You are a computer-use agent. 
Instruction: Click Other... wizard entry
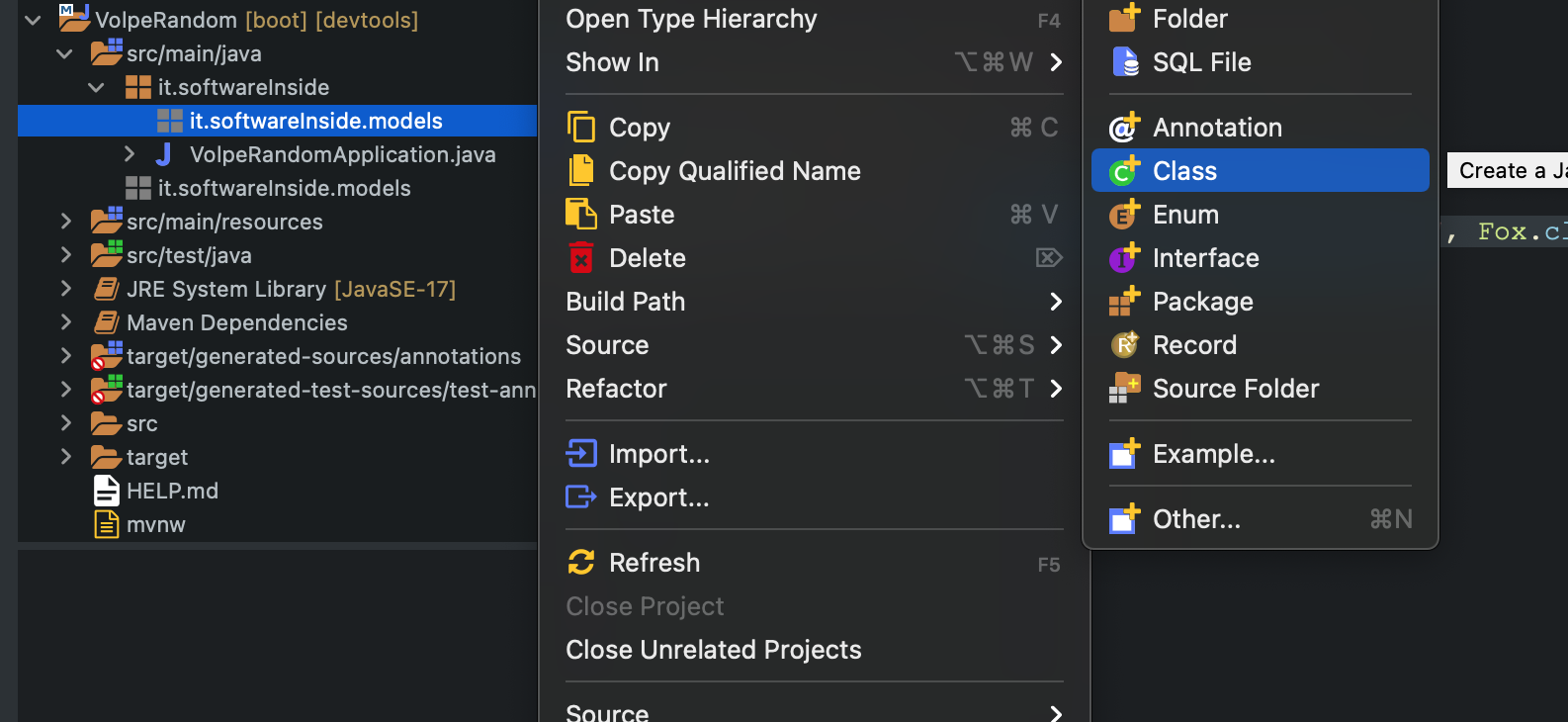[x=1196, y=519]
